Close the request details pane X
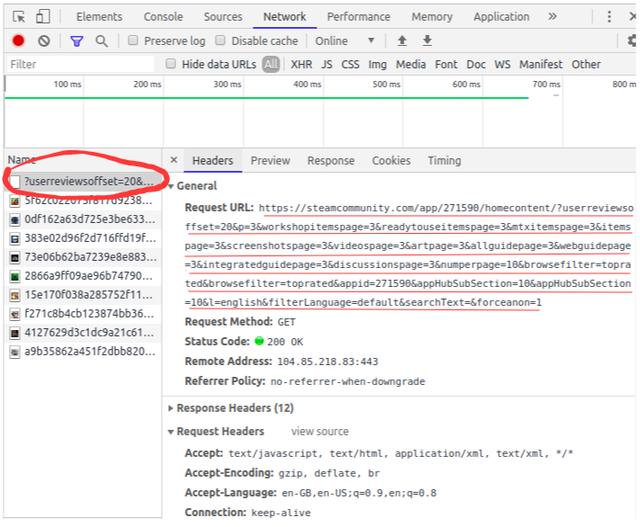 coord(174,160)
